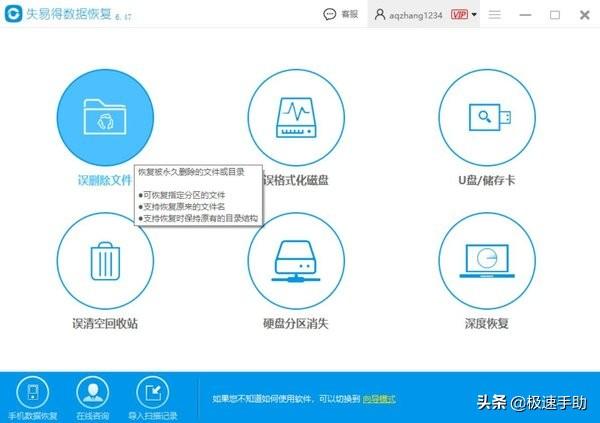Minimize the data recovery window
600x423 pixels.
coord(525,15)
